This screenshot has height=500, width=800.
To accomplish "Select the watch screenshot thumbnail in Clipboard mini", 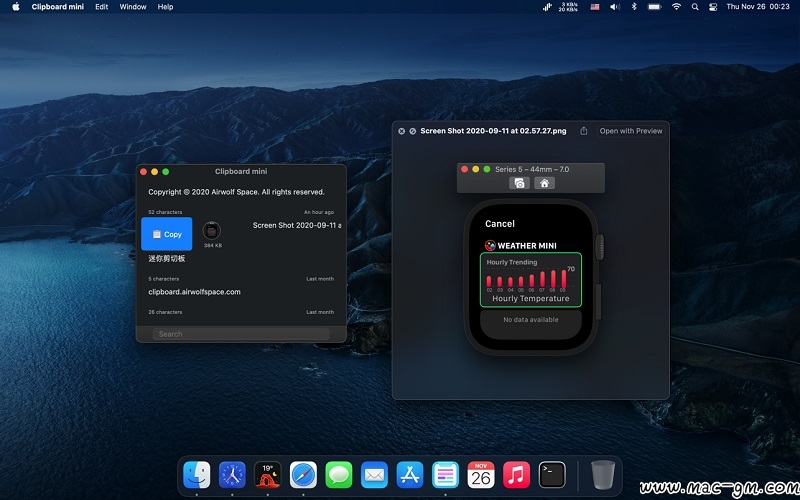I will tap(212, 231).
